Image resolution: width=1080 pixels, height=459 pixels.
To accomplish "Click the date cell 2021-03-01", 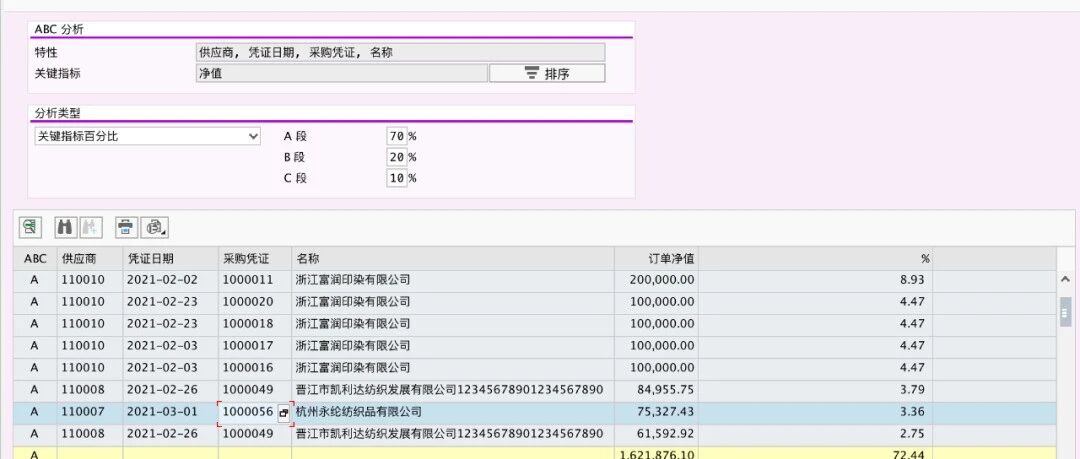I will (171, 412).
